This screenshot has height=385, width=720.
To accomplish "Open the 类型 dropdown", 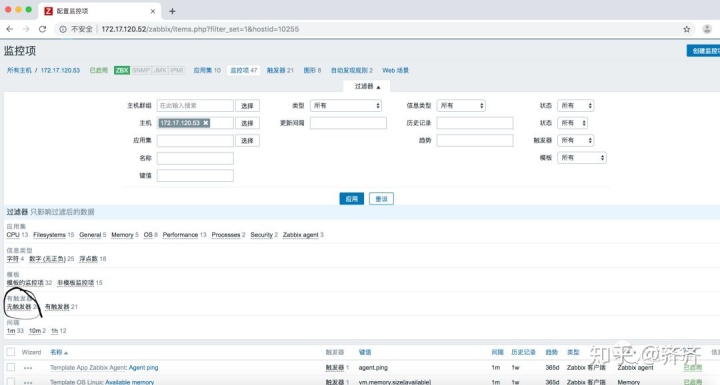I will 346,106.
